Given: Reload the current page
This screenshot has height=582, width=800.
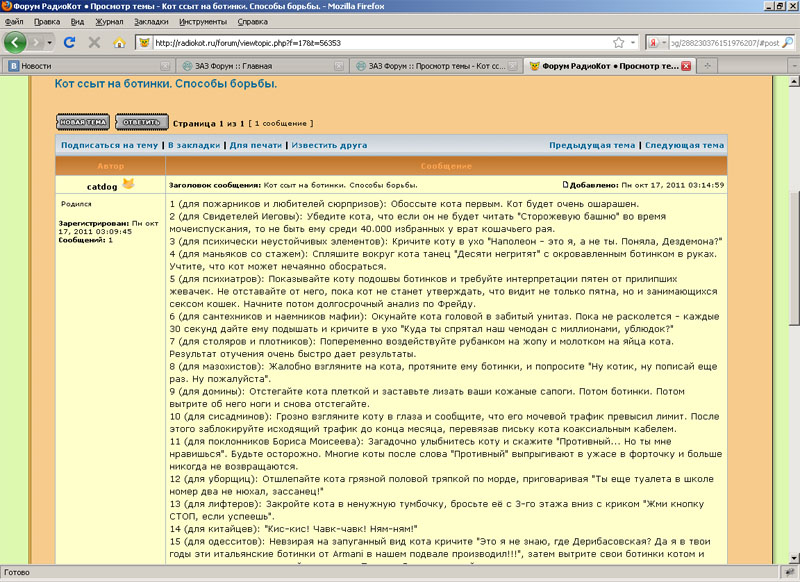Looking at the screenshot, I should [69, 43].
